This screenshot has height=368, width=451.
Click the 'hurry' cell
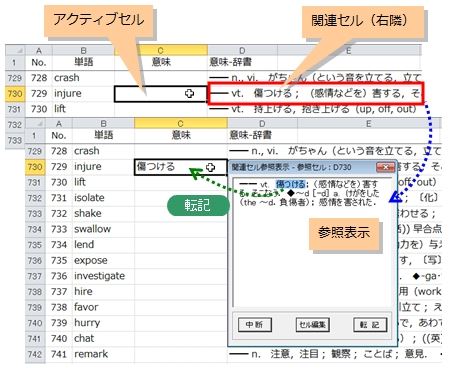(103, 323)
